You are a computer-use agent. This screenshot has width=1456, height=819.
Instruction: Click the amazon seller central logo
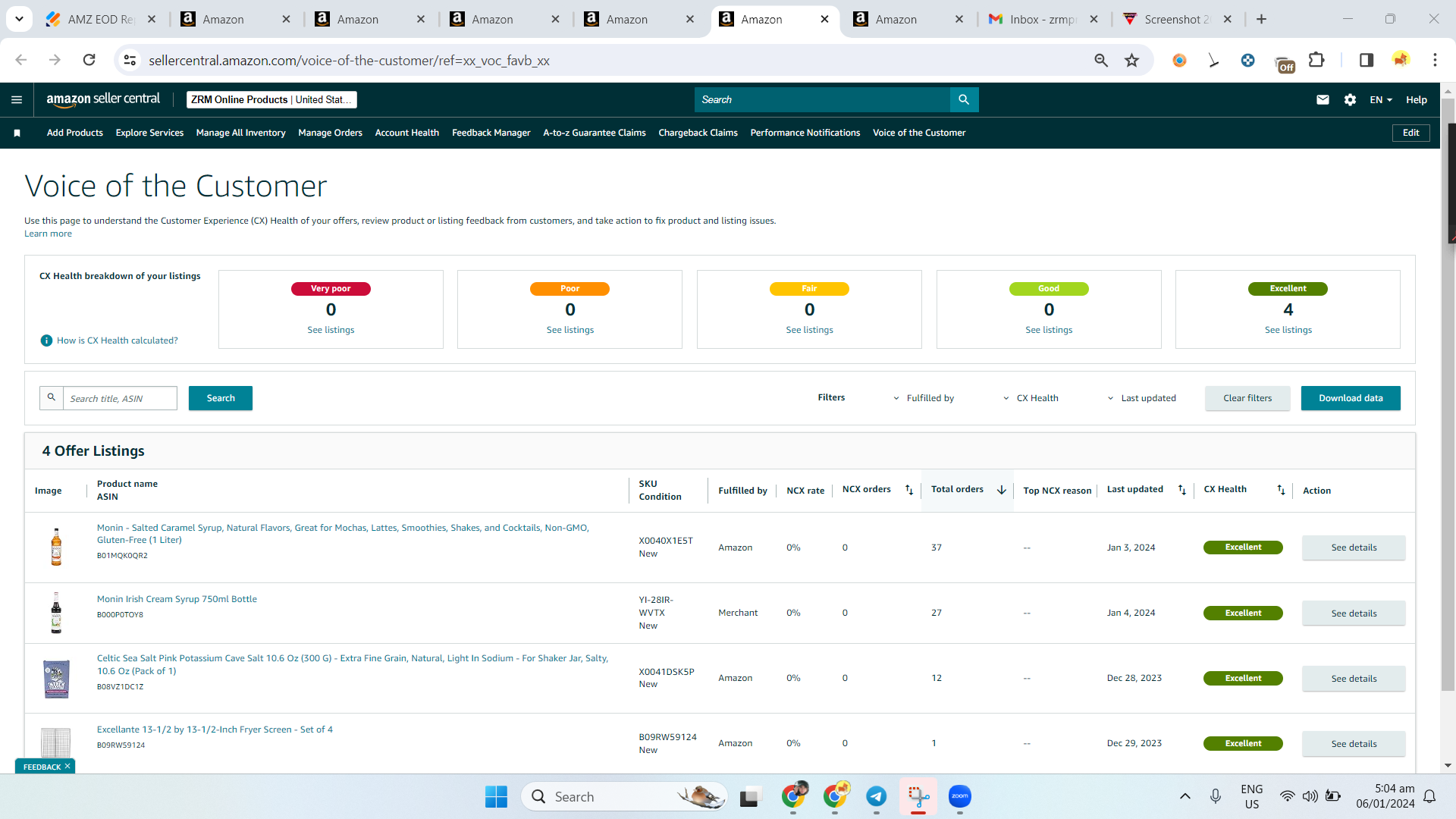tap(103, 99)
